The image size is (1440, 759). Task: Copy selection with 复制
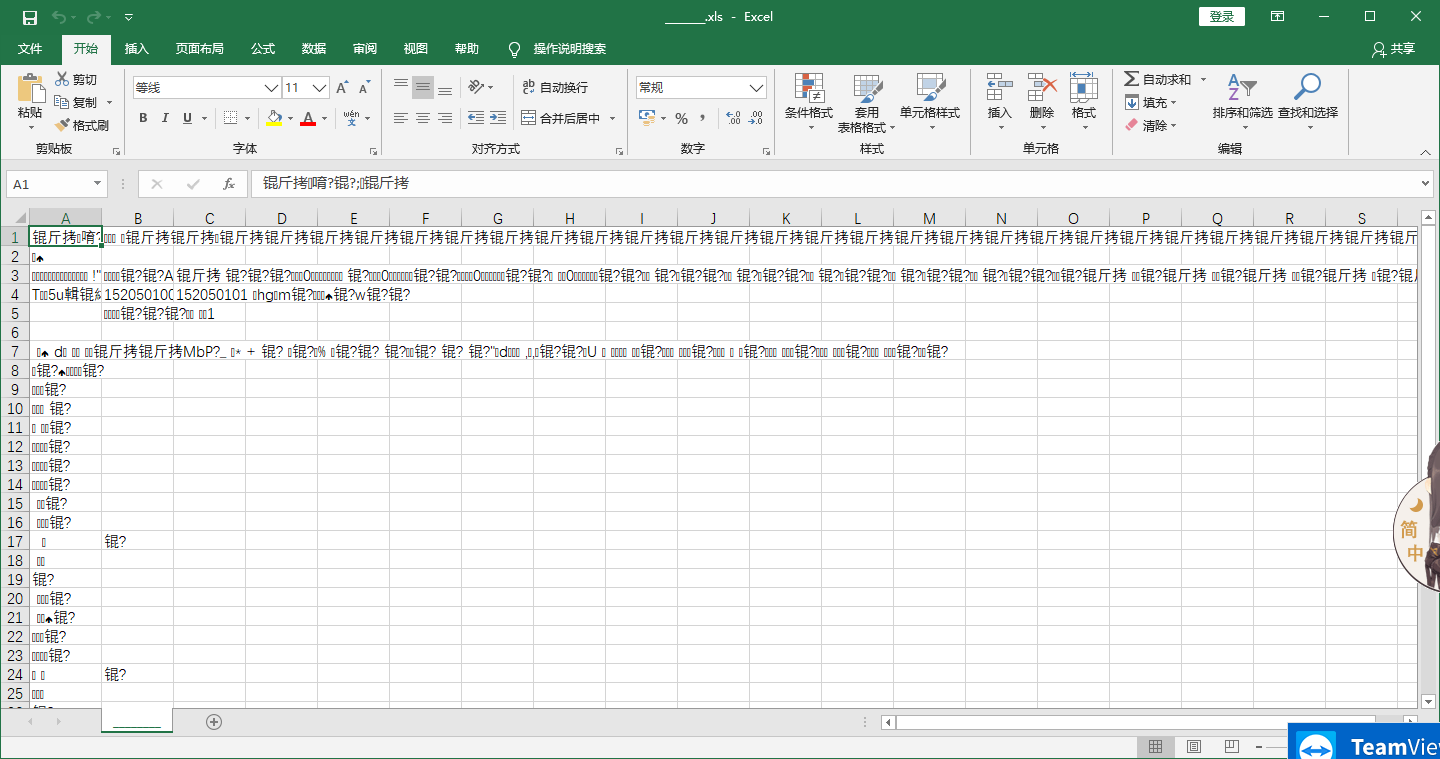(76, 102)
